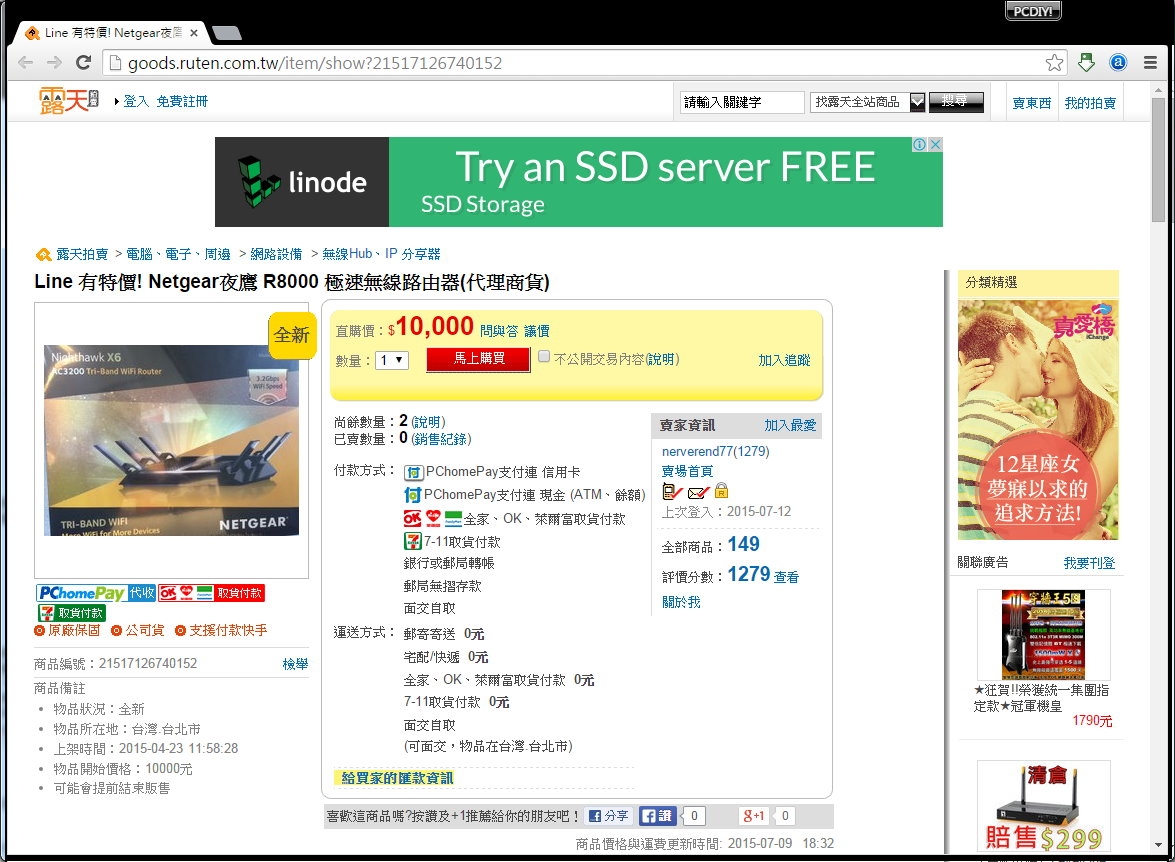This screenshot has height=862, width=1175.
Task: Click 7-11 pickup payment icon
Action: point(413,540)
